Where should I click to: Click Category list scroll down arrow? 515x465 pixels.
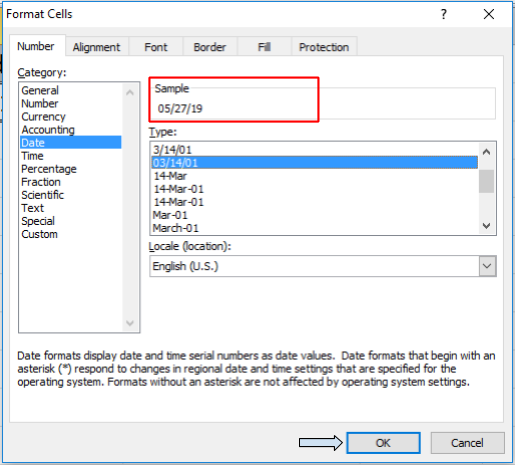pyautogui.click(x=130, y=323)
